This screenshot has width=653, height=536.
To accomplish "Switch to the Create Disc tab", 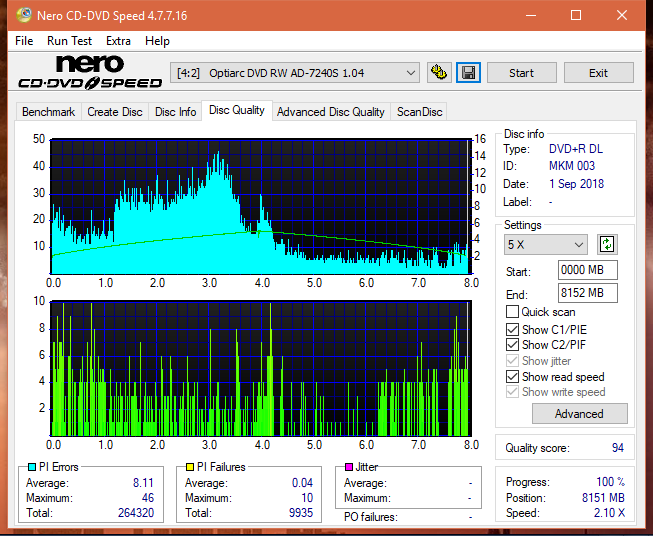I will (x=115, y=112).
